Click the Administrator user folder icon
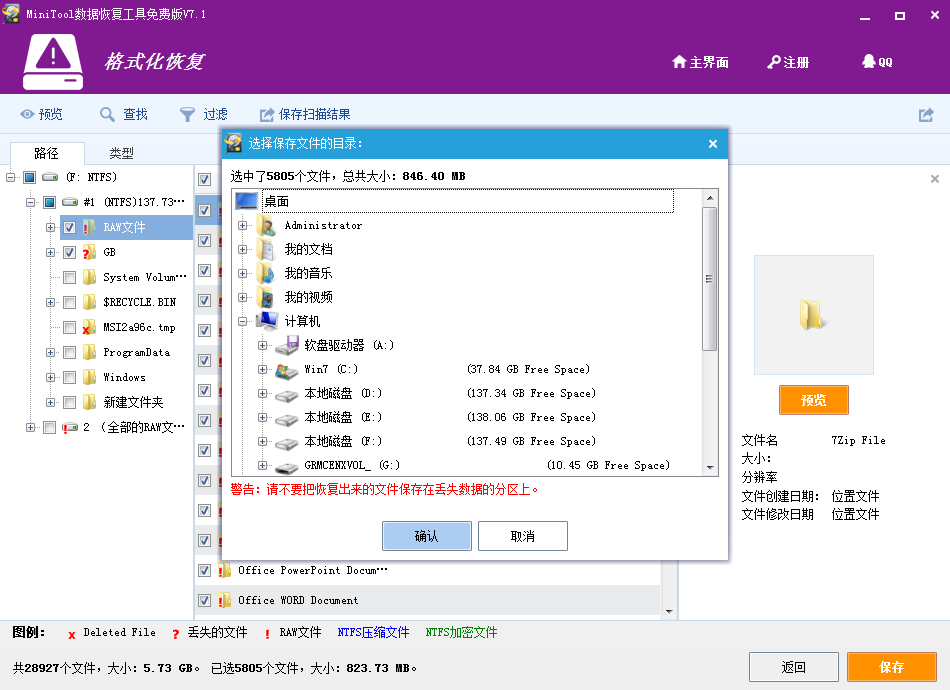 coord(266,225)
